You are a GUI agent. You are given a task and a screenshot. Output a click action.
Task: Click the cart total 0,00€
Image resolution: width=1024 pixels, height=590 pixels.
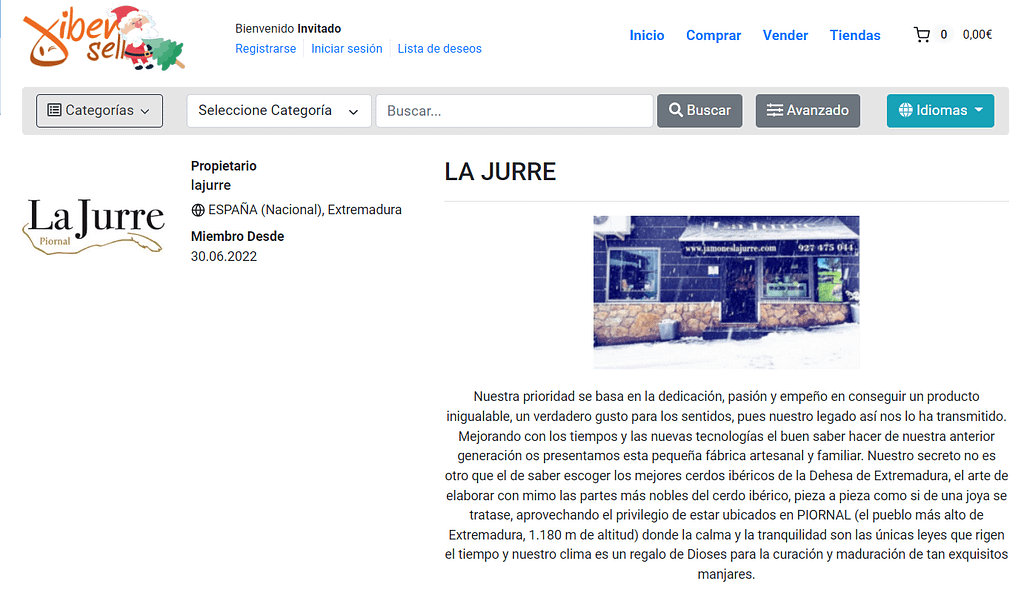(977, 35)
